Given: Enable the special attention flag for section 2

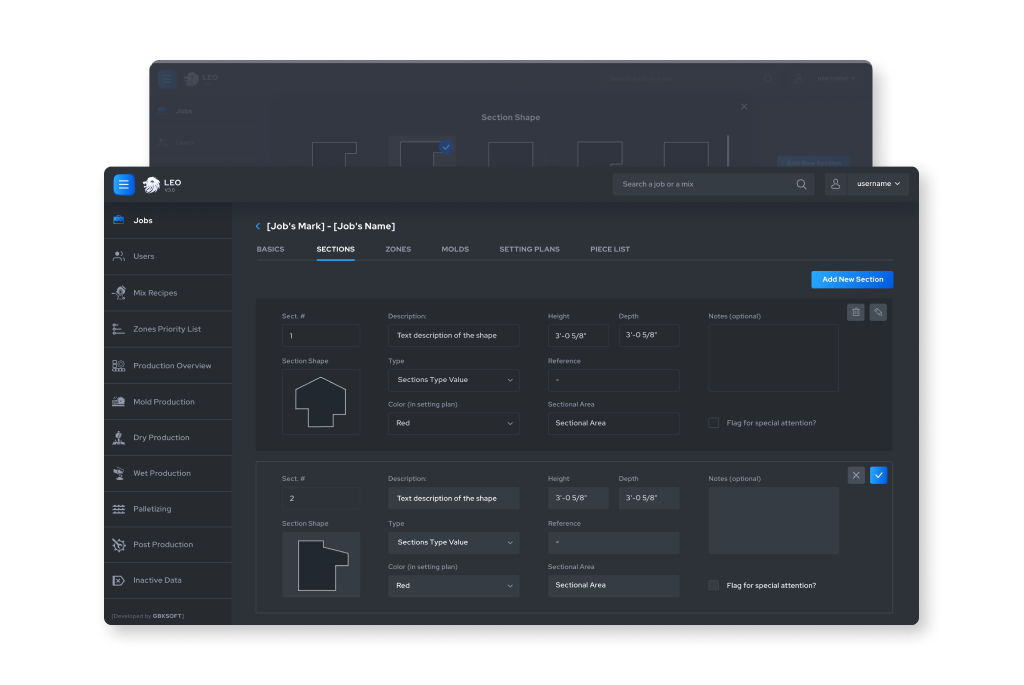Looking at the screenshot, I should click(715, 585).
